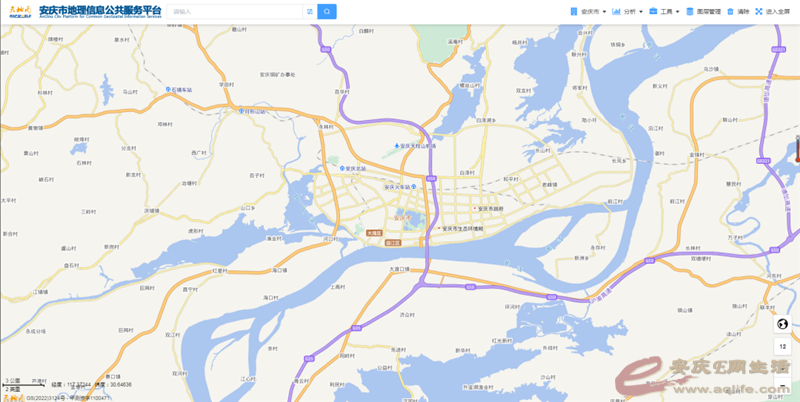
Task: Click the zoom level 12 indicator
Action: click(782, 347)
